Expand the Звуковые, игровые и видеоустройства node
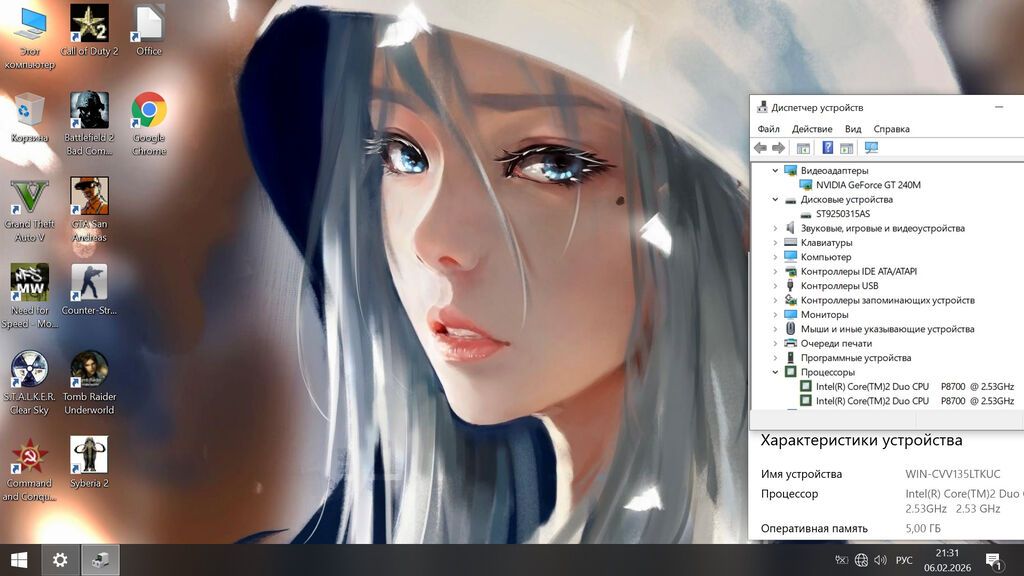 [x=775, y=228]
